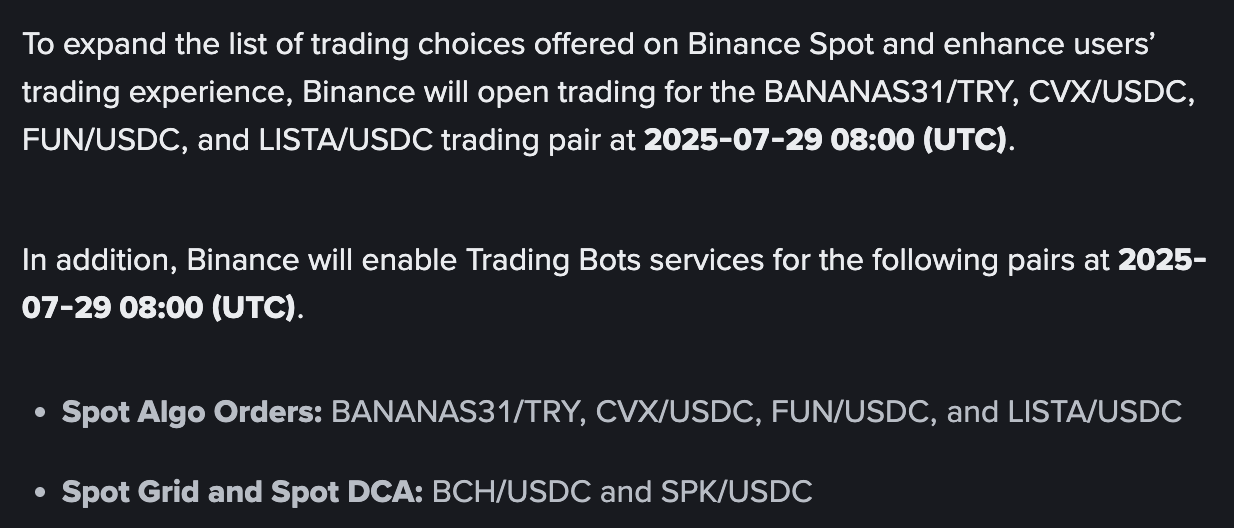Click bold '07-29 08:00 (UTC)' in second paragraph
1234x528 pixels.
click(x=158, y=308)
